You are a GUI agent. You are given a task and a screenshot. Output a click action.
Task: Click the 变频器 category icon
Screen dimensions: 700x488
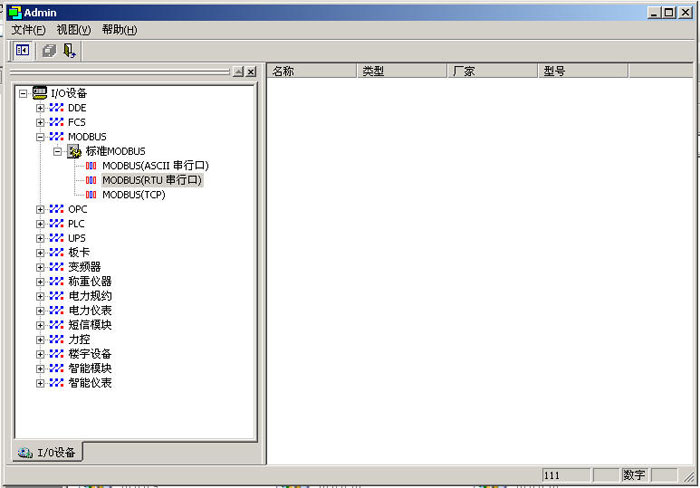click(x=57, y=267)
